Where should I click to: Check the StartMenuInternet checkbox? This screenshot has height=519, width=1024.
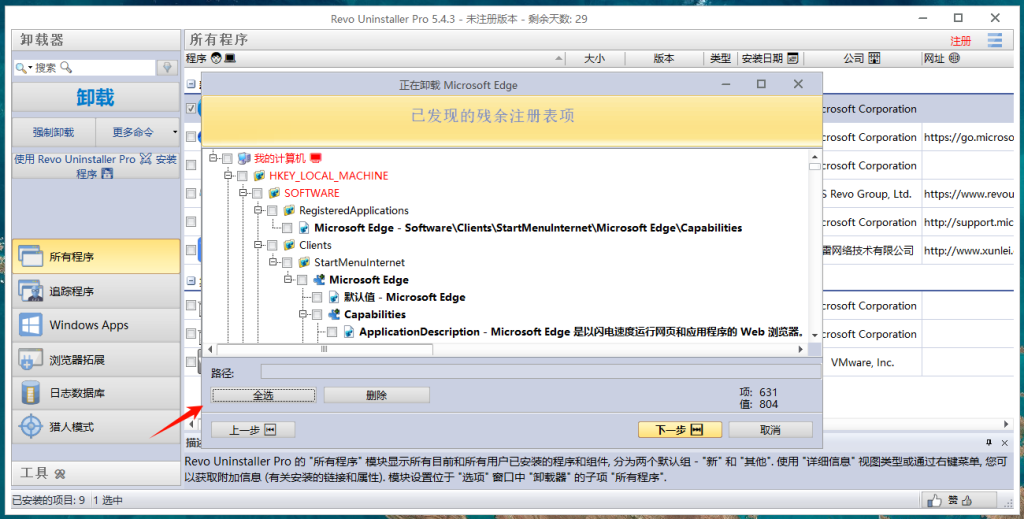click(287, 263)
